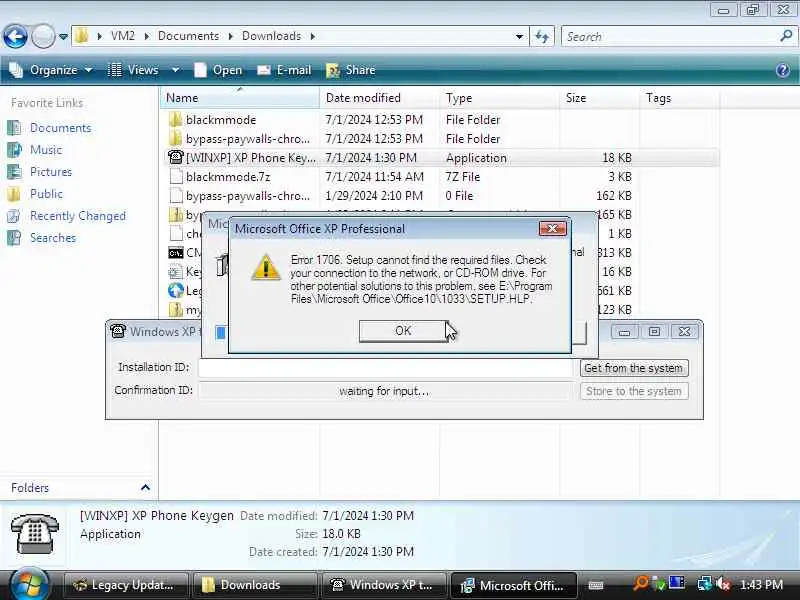Click the E-mail toolbar button
This screenshot has width=800, height=600.
285,70
